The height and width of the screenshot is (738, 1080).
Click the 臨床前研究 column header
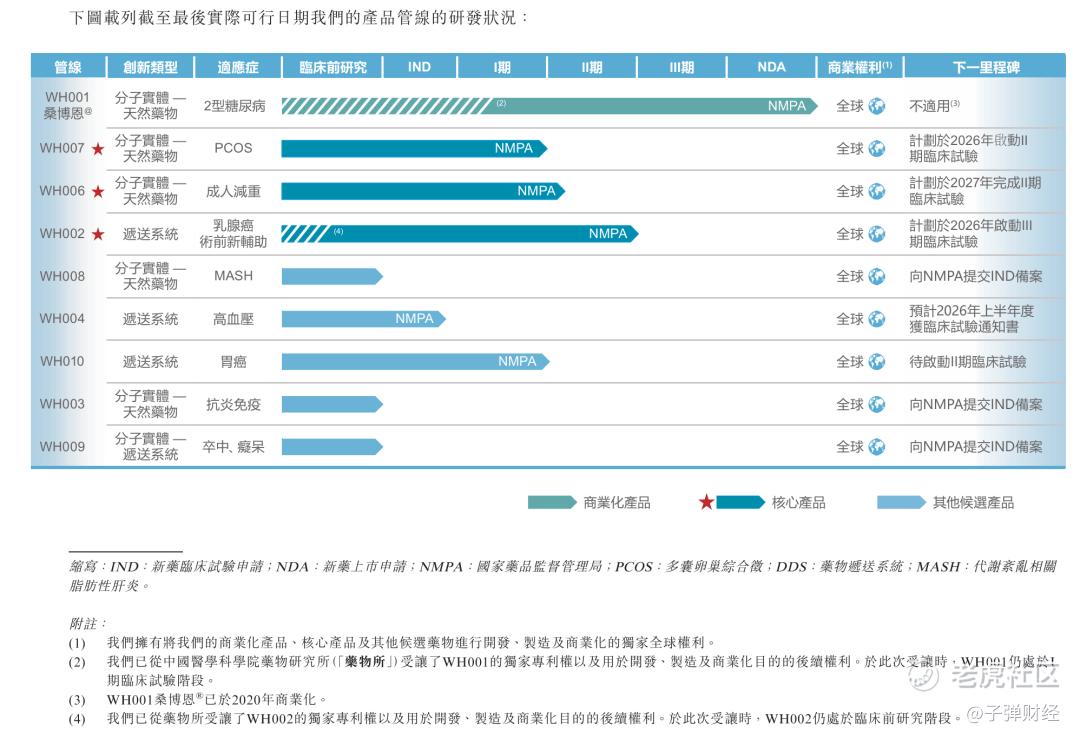pos(333,68)
